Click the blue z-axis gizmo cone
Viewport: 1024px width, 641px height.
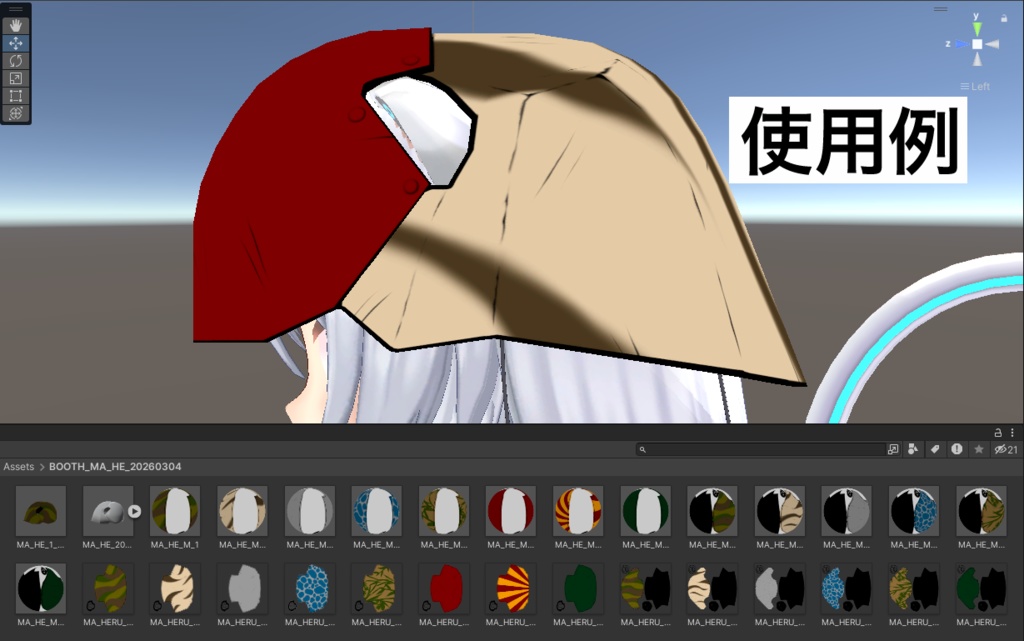pos(962,44)
